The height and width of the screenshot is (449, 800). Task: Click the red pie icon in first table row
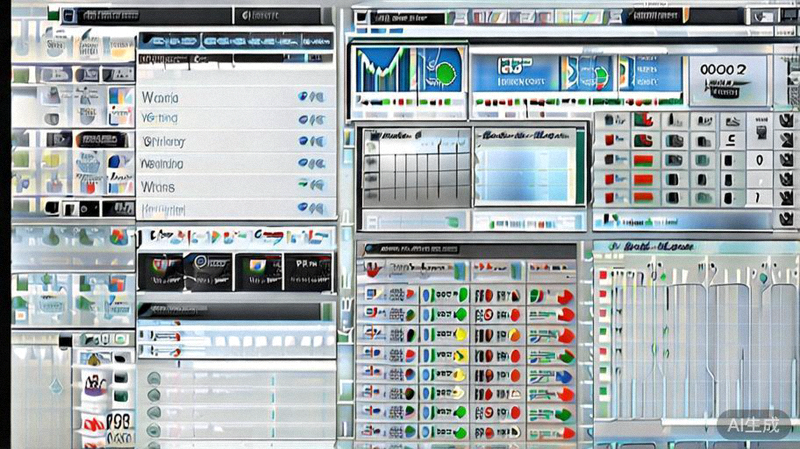[x=565, y=295]
